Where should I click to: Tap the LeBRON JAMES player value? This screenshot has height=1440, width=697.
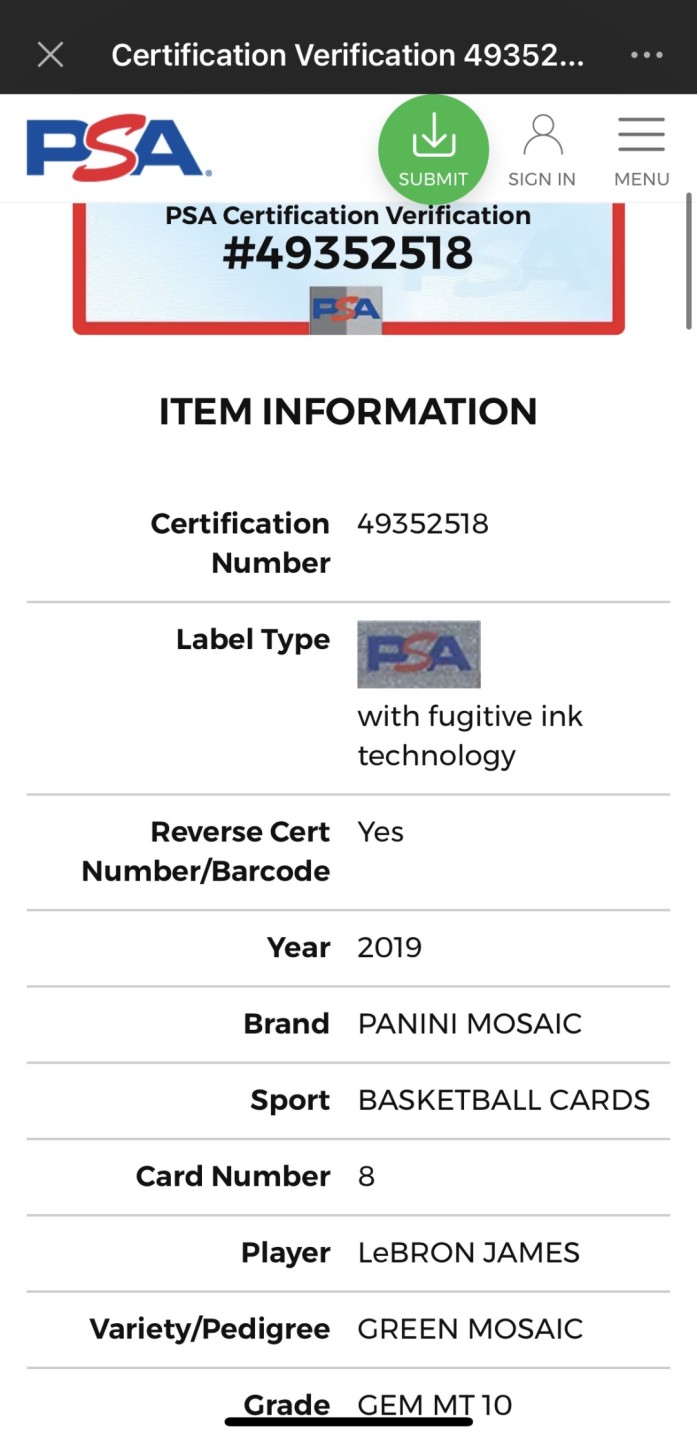469,1252
